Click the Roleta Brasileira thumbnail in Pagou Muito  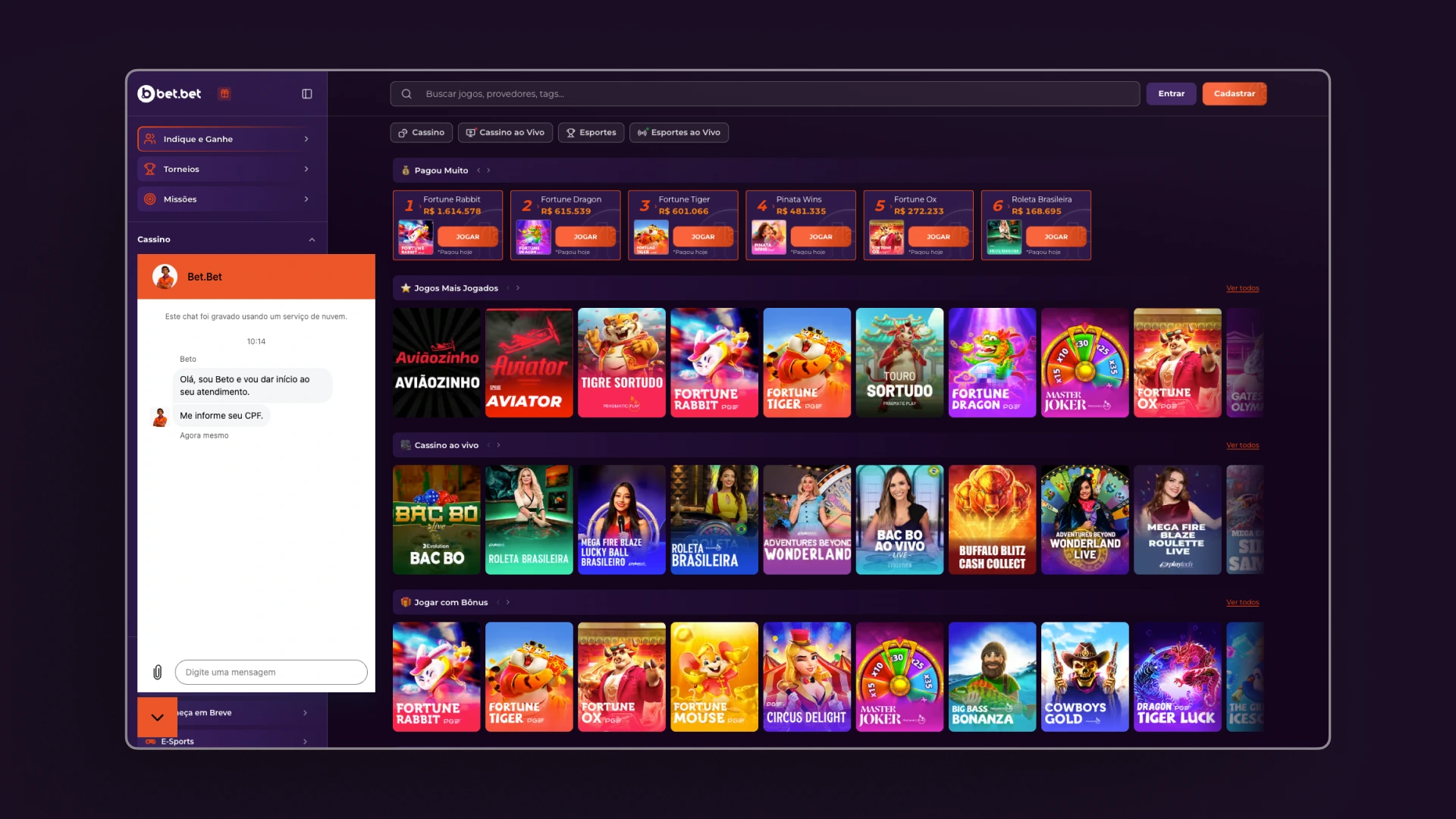tap(1004, 237)
